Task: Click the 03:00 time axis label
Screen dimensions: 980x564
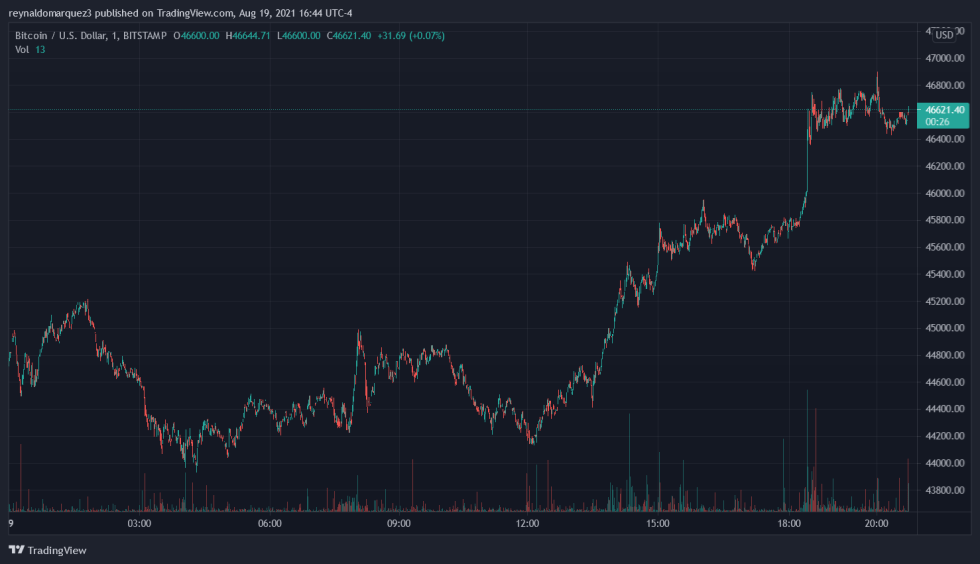Action: pyautogui.click(x=139, y=523)
